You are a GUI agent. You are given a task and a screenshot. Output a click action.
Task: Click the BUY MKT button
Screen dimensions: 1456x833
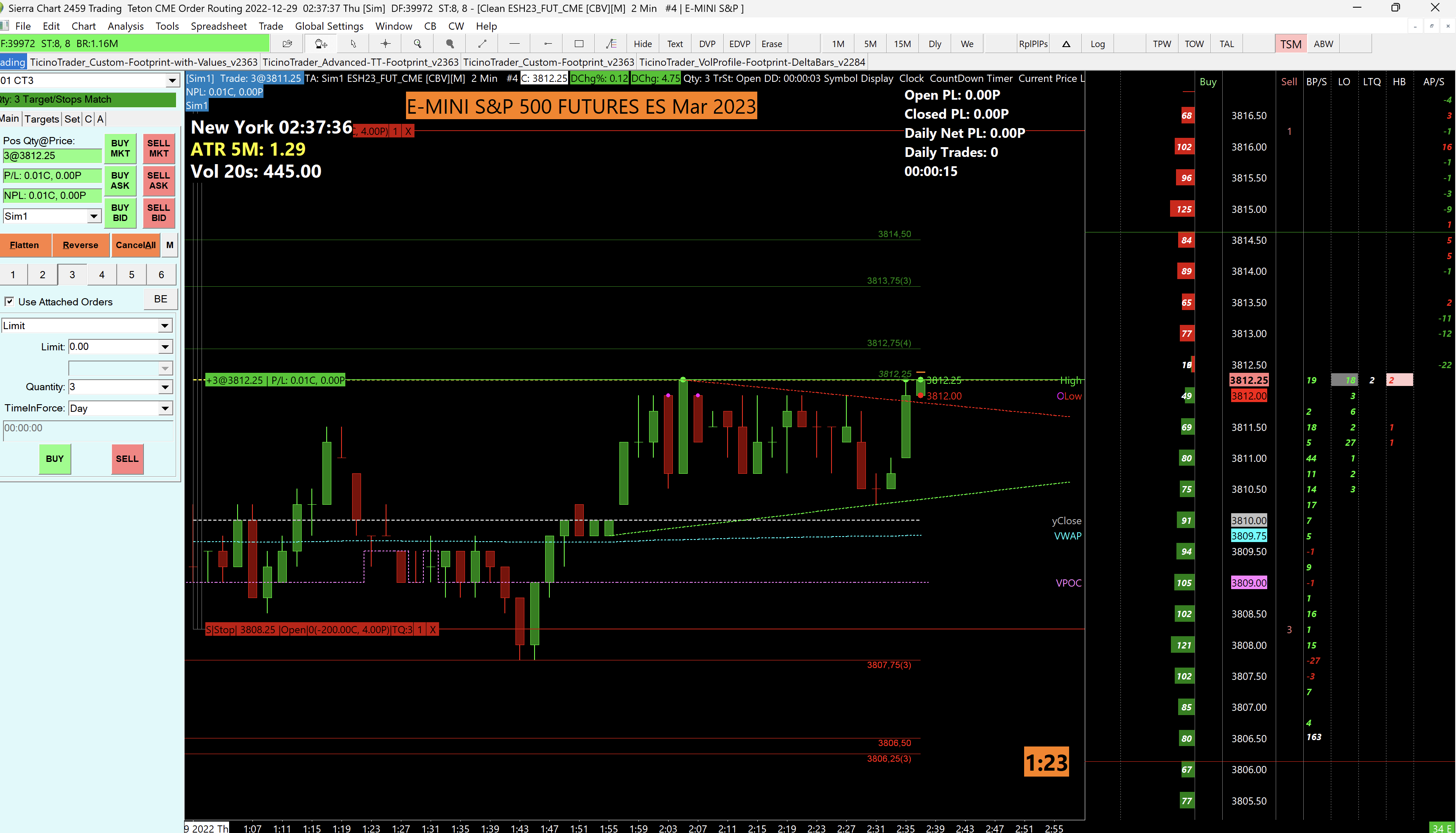coord(120,148)
